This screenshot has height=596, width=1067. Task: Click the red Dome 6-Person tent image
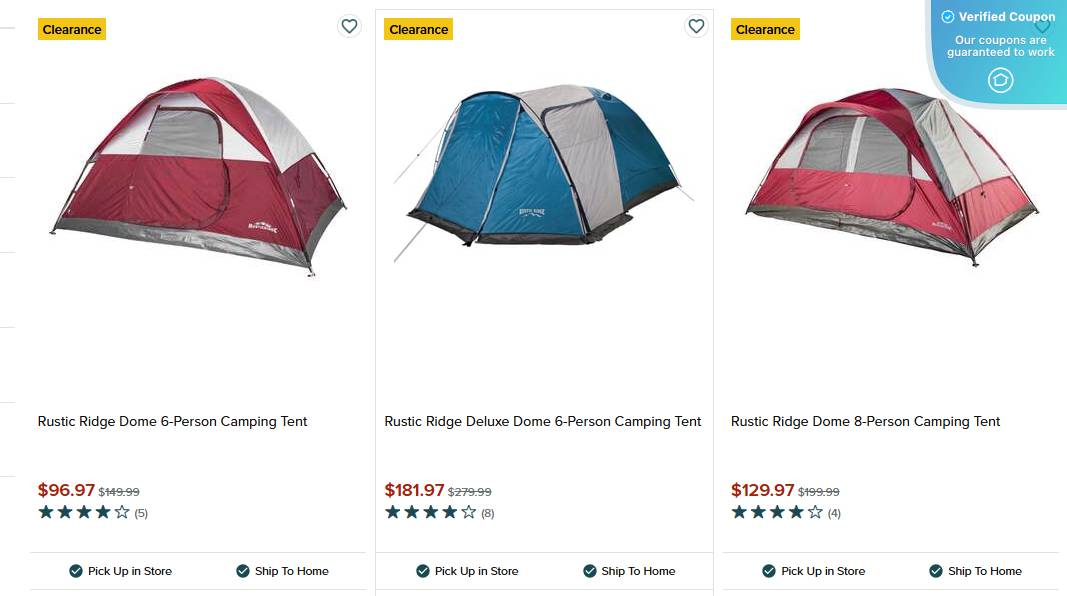tap(197, 176)
